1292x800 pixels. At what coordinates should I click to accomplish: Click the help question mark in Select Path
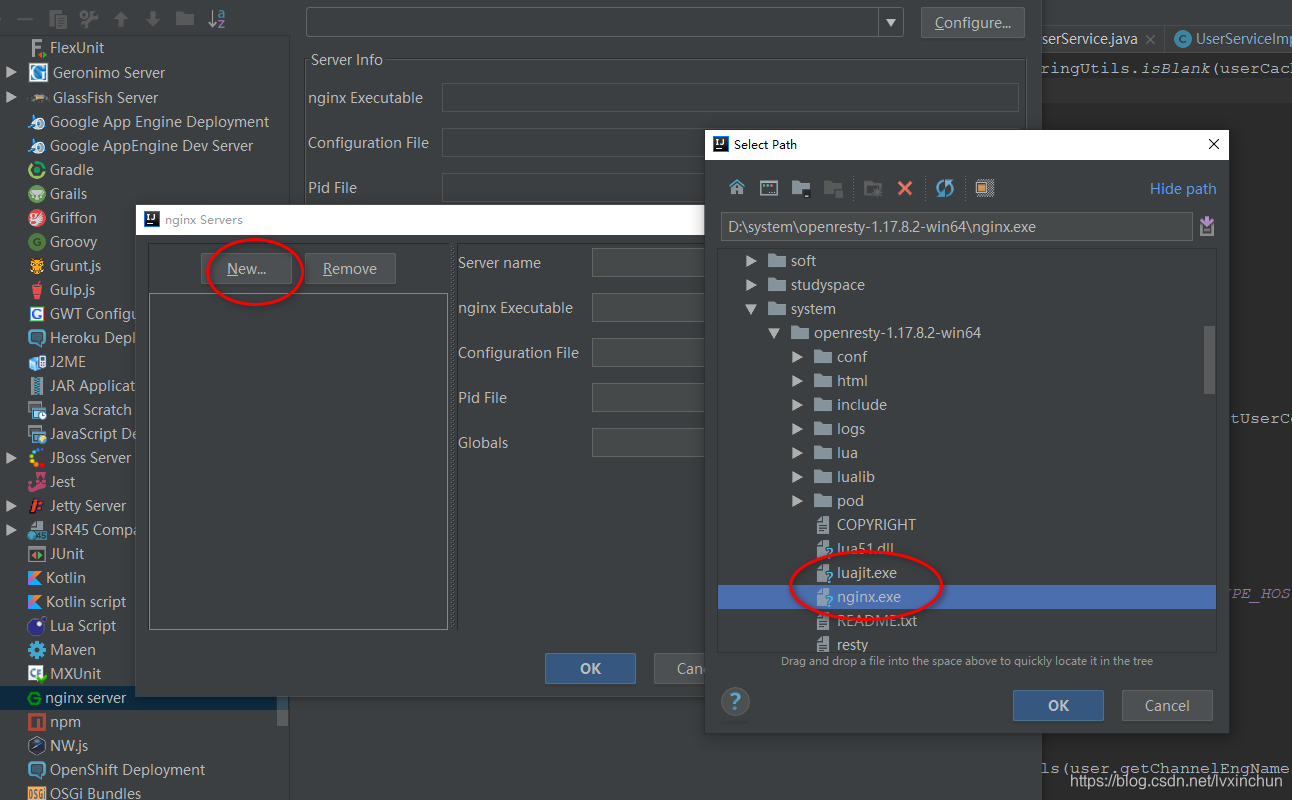pyautogui.click(x=735, y=702)
